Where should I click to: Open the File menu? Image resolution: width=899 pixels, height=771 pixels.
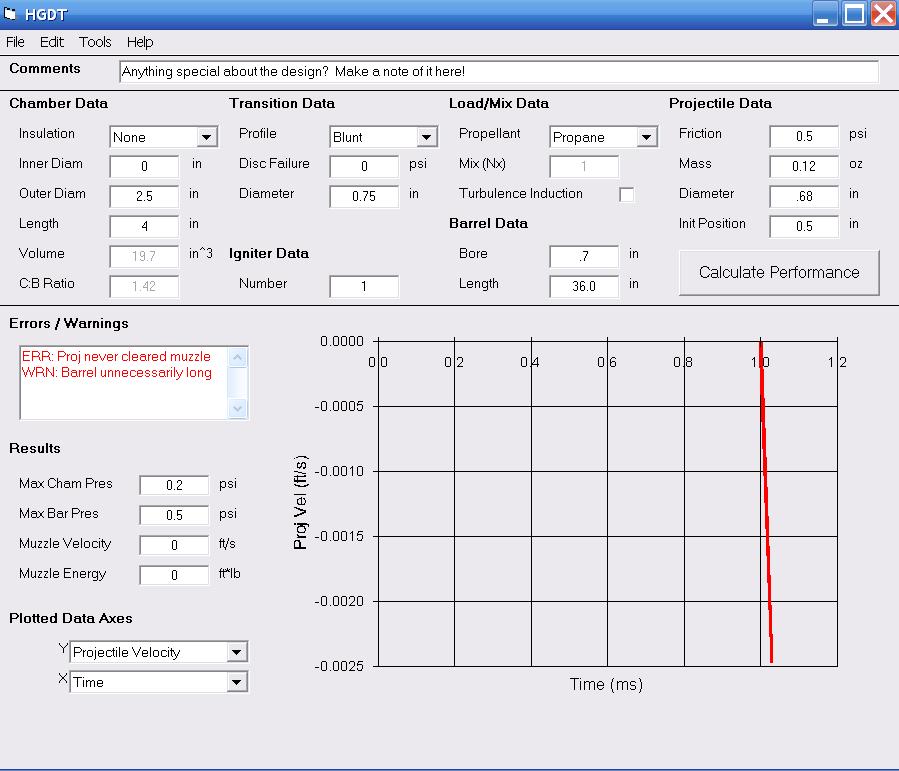(15, 42)
